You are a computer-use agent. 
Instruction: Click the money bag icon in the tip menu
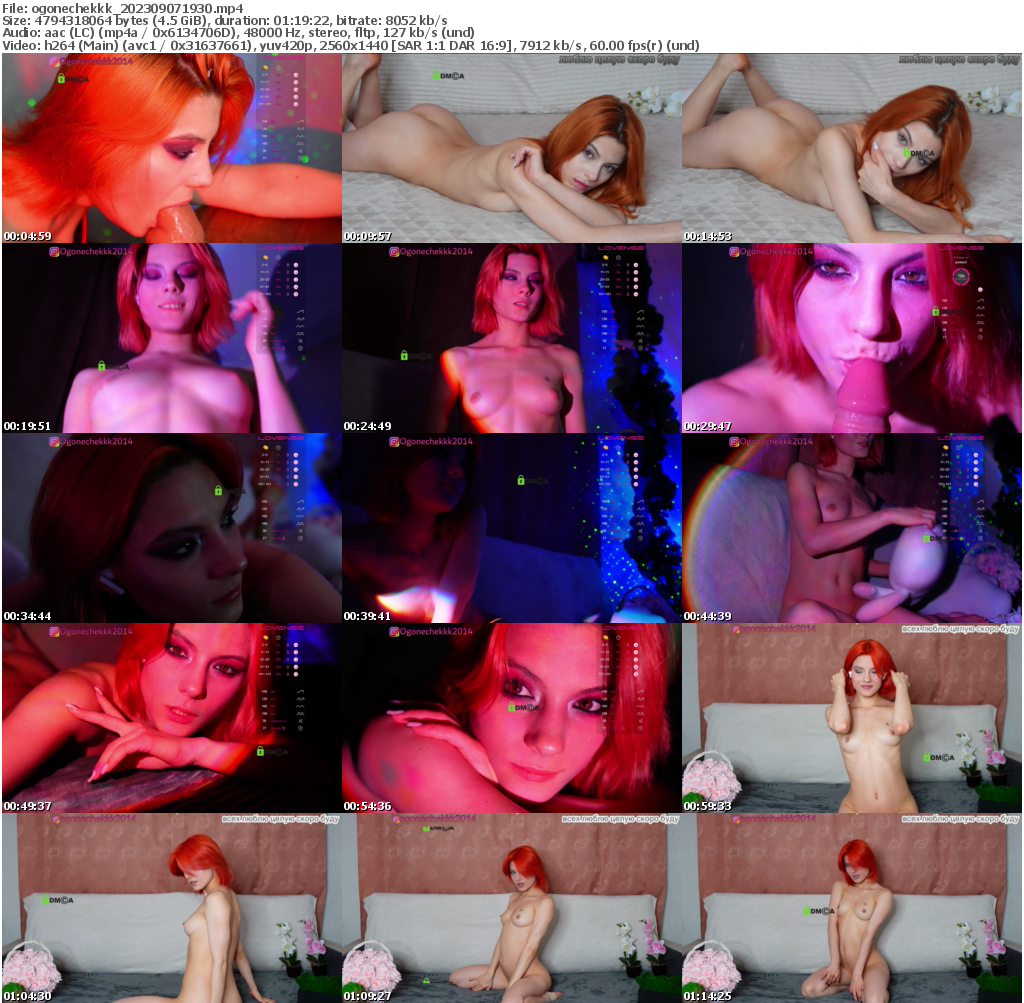tap(265, 257)
